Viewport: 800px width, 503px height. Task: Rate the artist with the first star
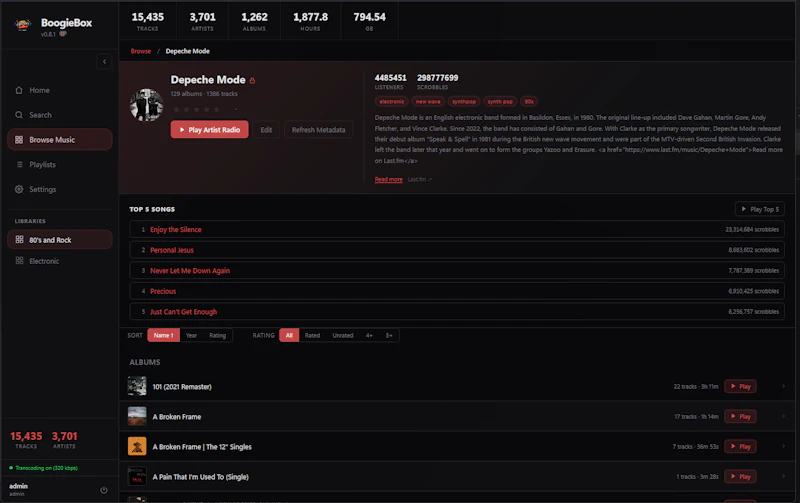coord(177,109)
